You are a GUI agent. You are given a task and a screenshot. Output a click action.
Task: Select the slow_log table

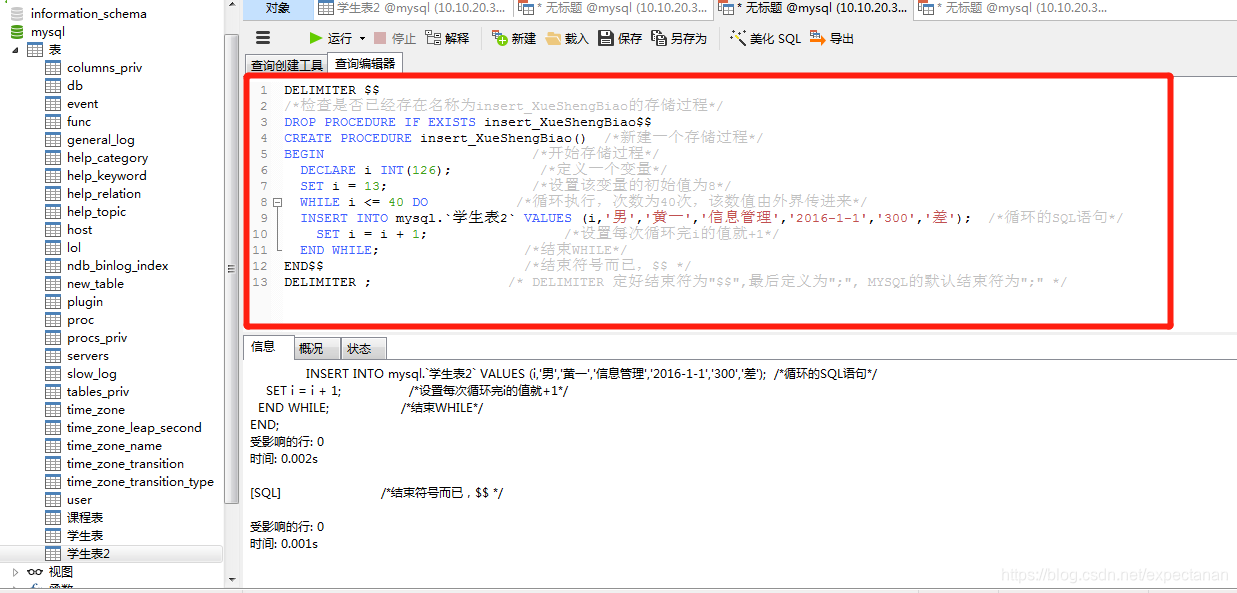pyautogui.click(x=91, y=374)
